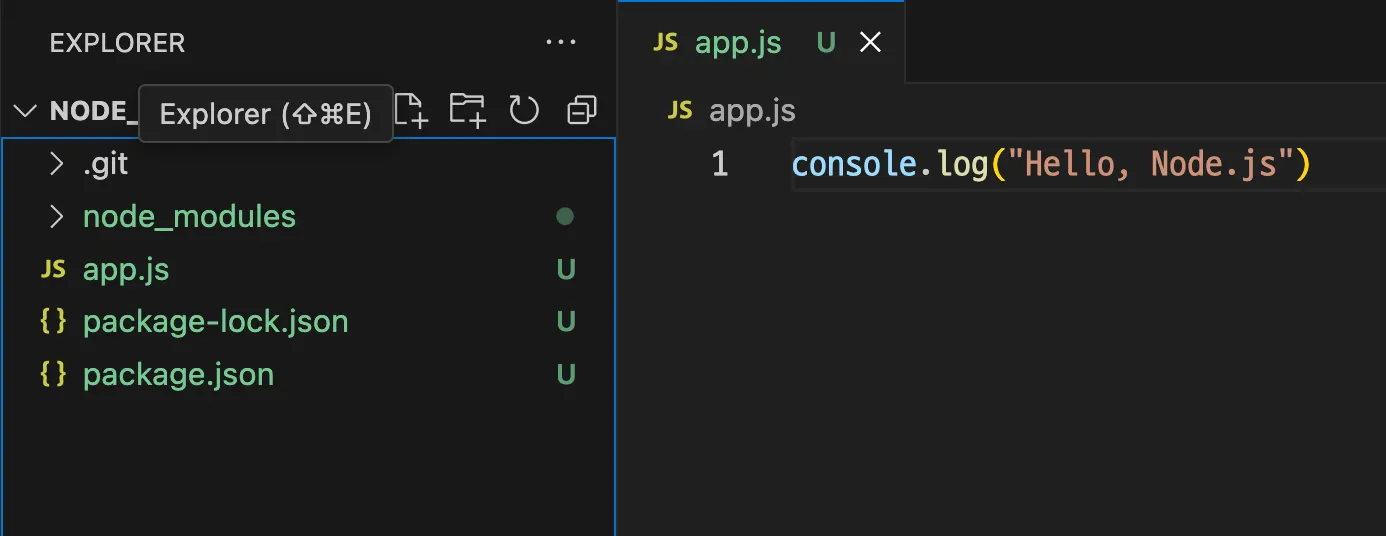Image resolution: width=1386 pixels, height=536 pixels.
Task: Click the EXPLORER panel title
Action: (x=117, y=43)
